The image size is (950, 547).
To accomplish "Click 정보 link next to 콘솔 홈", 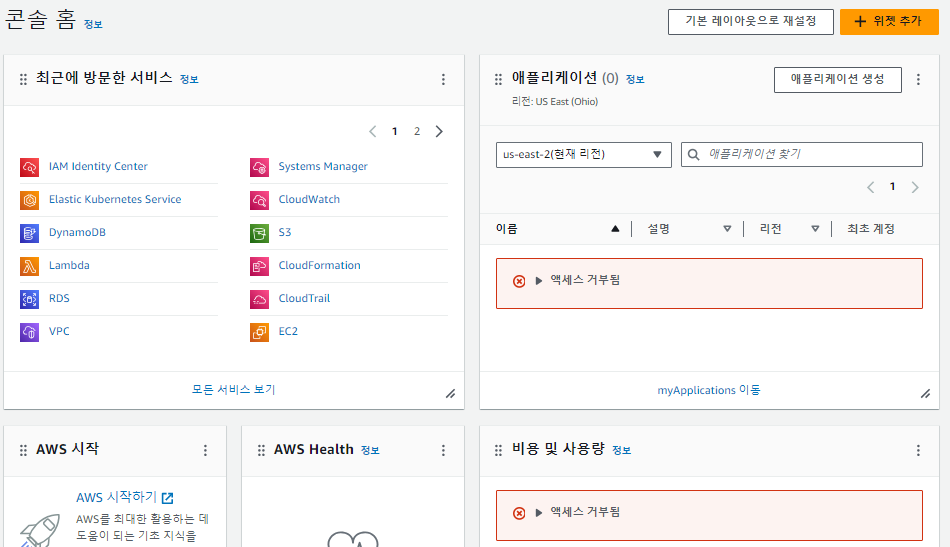I will click(93, 25).
